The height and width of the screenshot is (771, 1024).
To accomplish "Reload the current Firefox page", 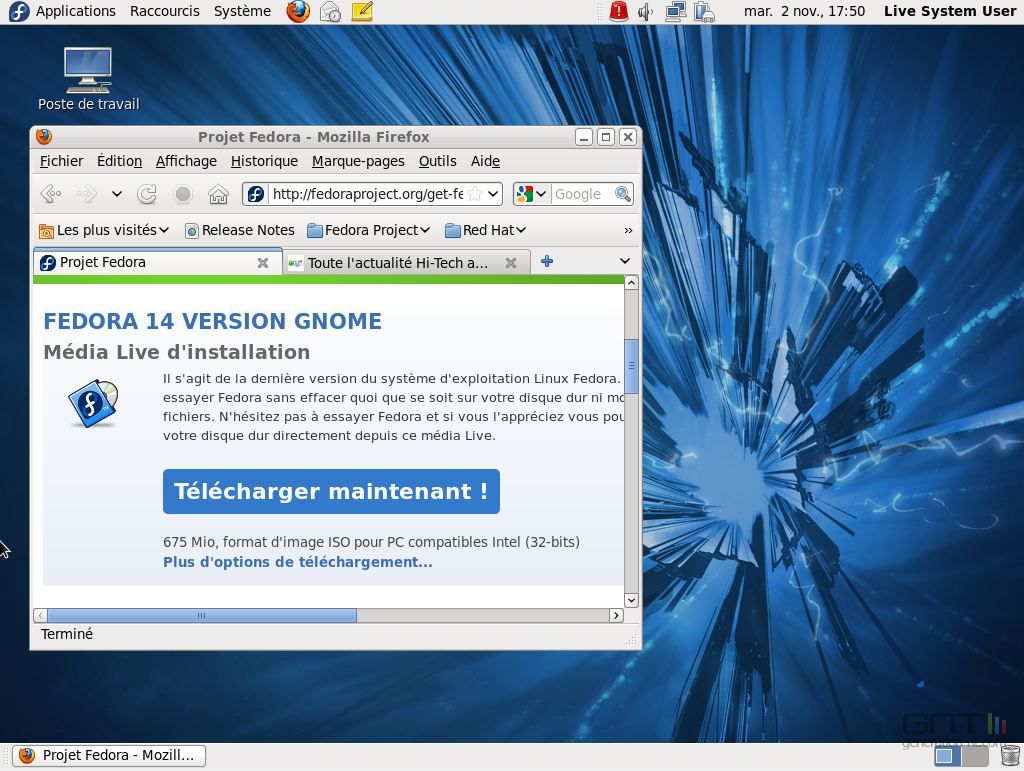I will (x=147, y=194).
